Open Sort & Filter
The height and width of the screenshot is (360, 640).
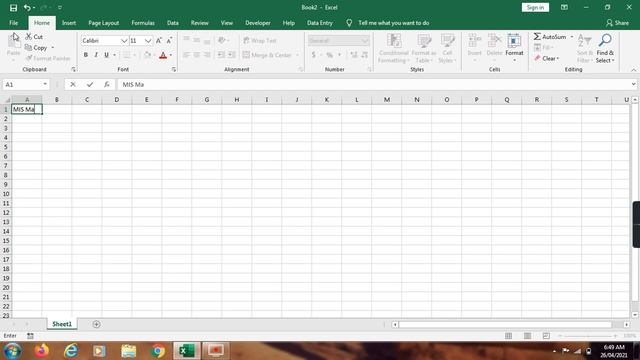point(584,48)
